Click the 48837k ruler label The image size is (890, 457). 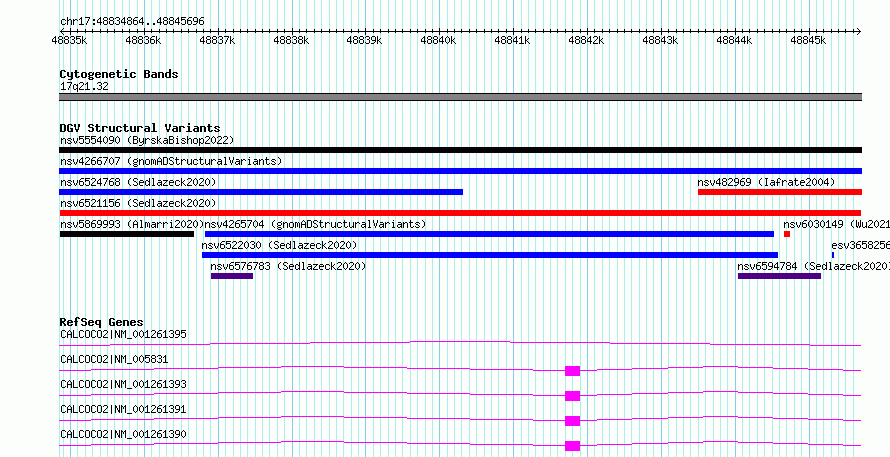217,40
